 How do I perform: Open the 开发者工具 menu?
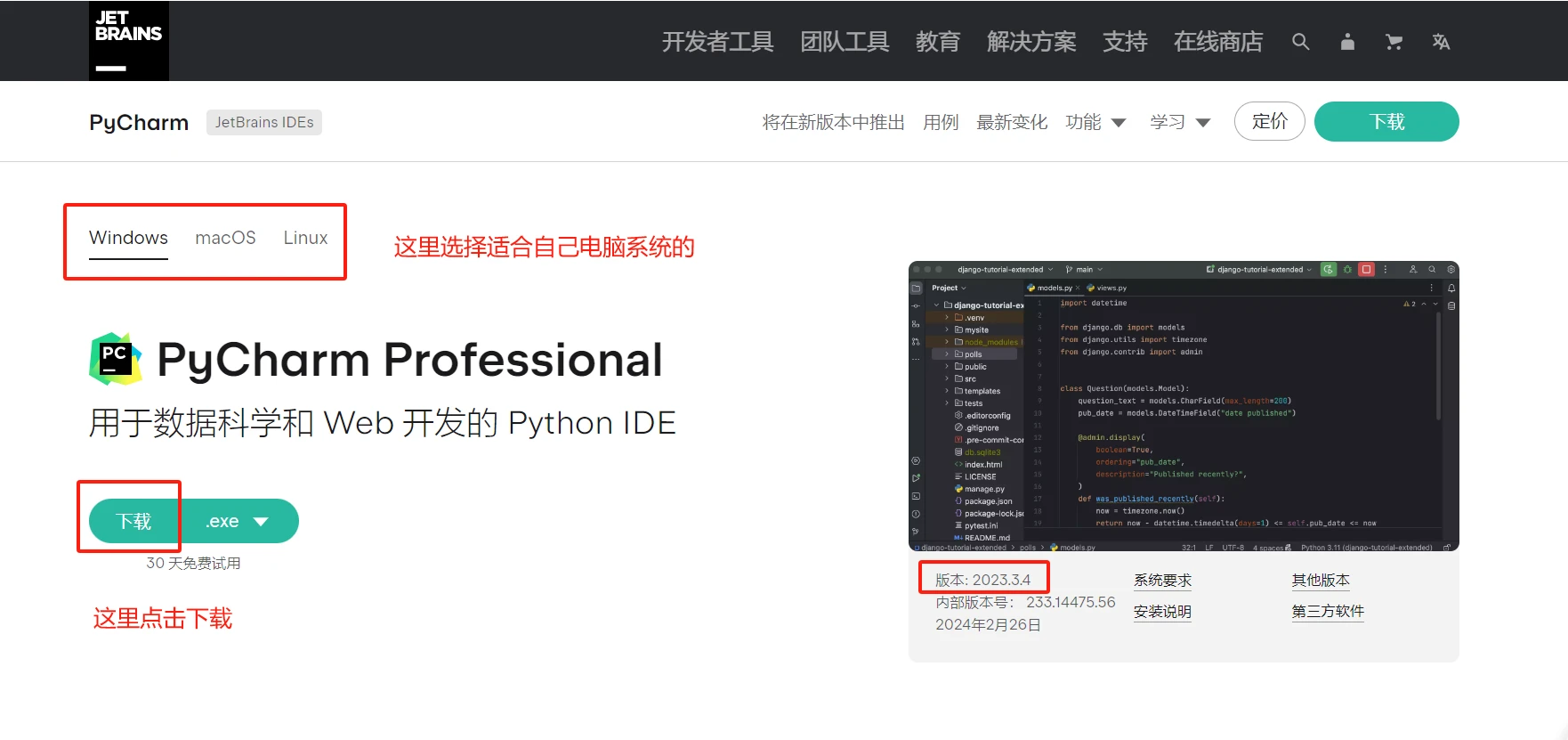[717, 42]
